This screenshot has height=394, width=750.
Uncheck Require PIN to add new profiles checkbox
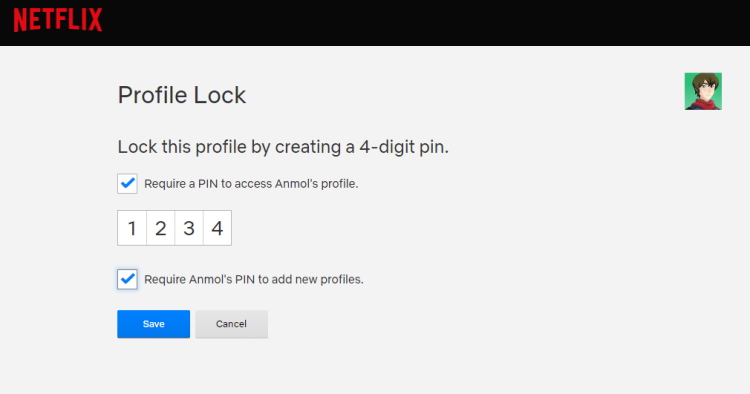tap(127, 279)
